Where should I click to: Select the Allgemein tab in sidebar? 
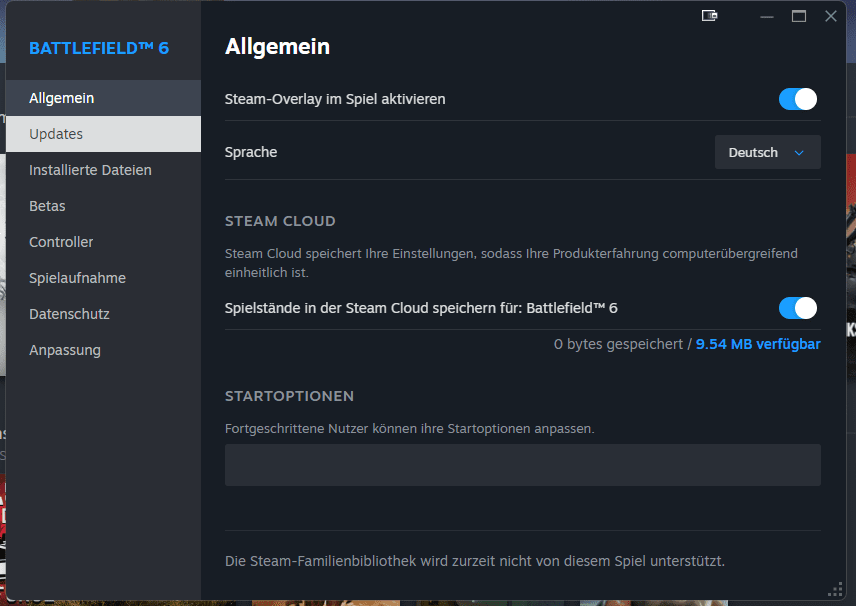[x=62, y=98]
